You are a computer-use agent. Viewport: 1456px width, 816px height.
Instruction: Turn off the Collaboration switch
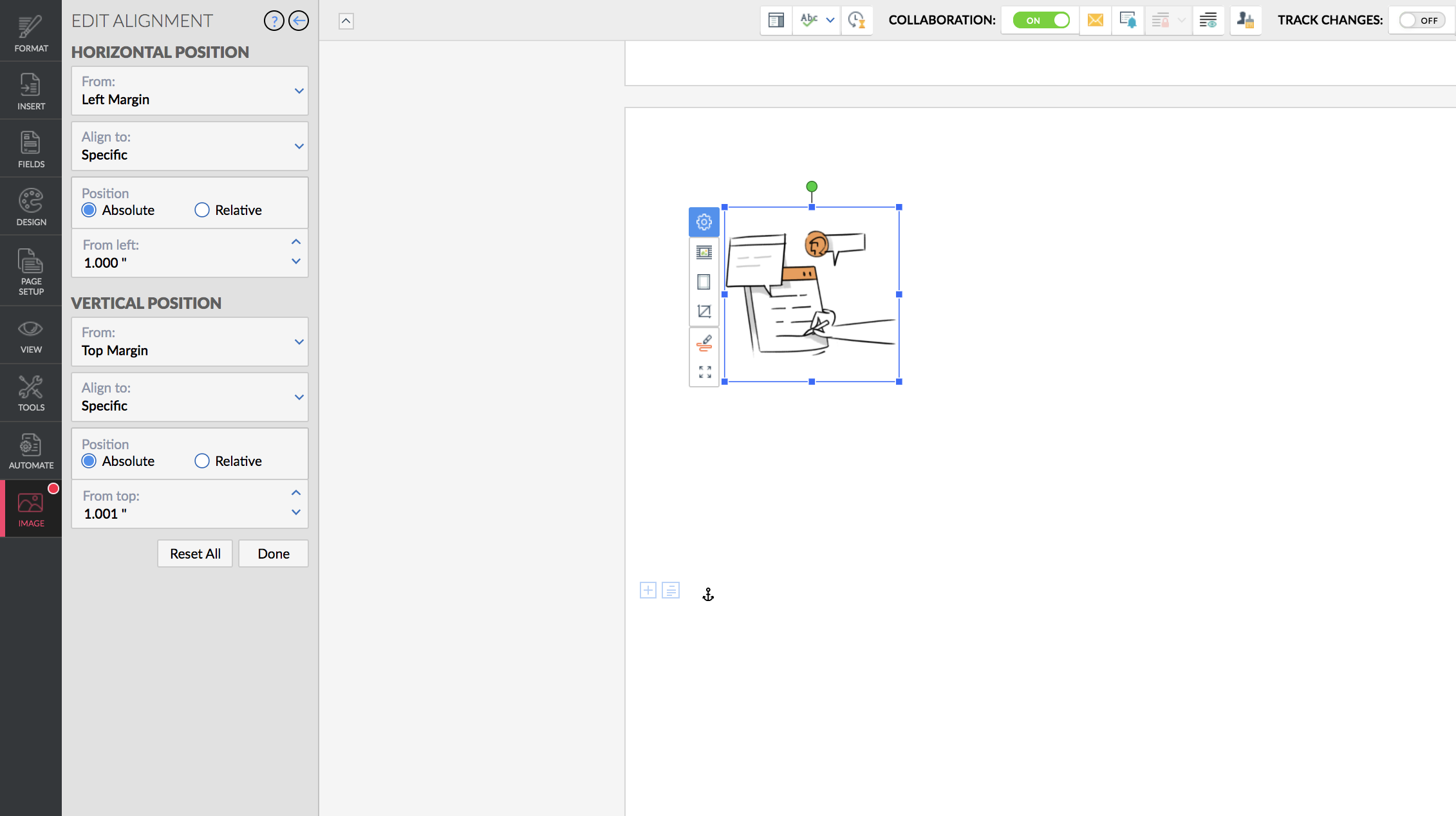(x=1041, y=21)
